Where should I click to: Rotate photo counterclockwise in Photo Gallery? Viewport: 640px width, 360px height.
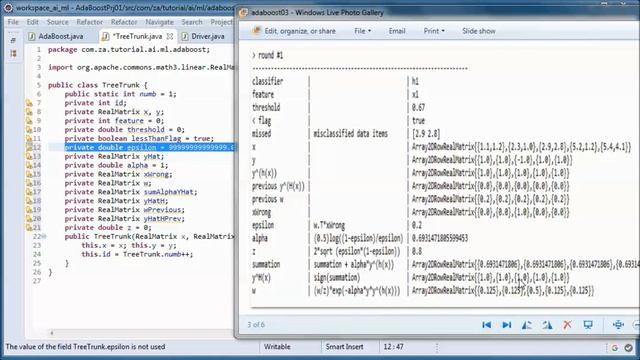point(527,325)
